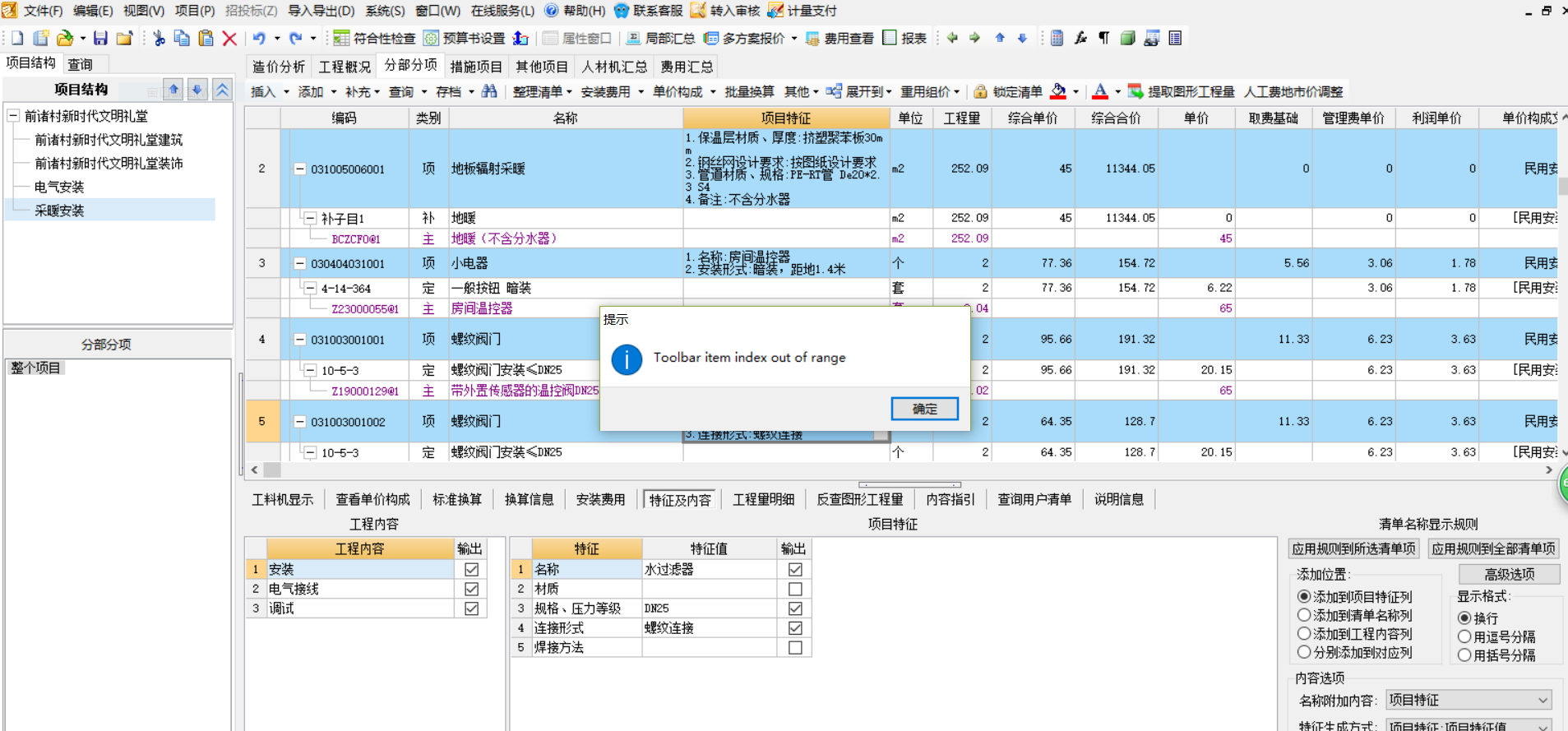Open 报表 report toolbar item
Screen dimensions: 1568x731
click(x=904, y=38)
